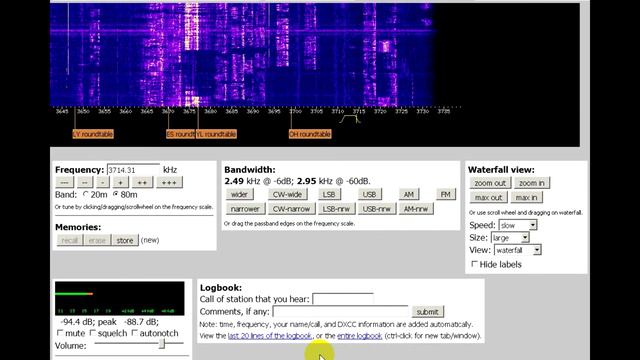Switch to LSB mode

(329, 194)
